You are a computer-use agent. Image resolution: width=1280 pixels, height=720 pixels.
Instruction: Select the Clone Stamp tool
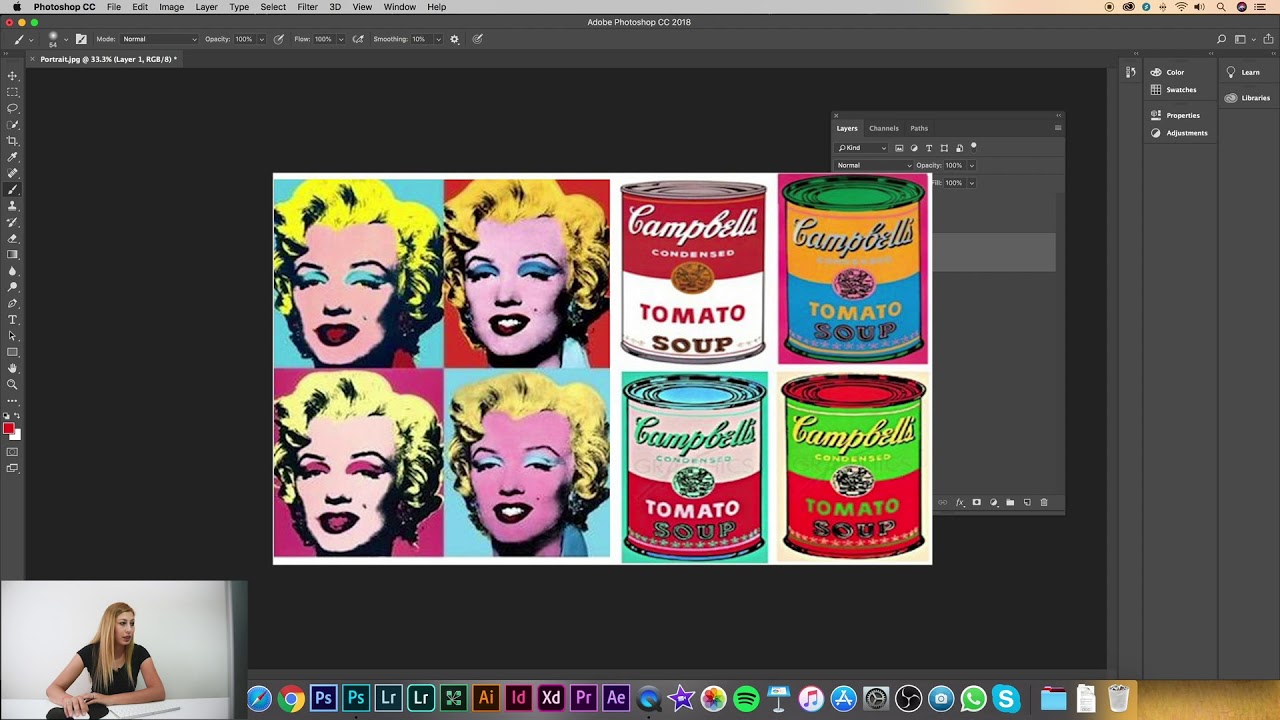[x=13, y=206]
